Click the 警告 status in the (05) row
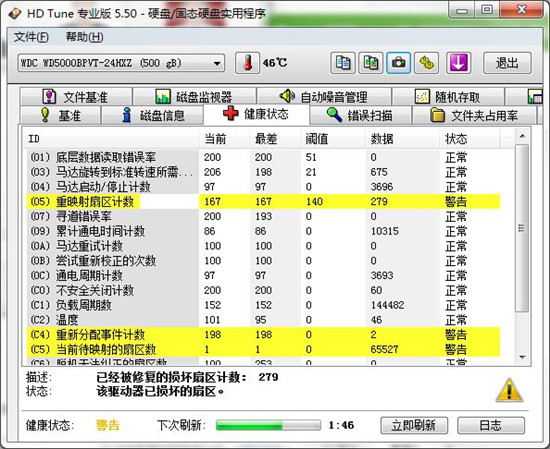Screen dimensions: 550x449 click(456, 201)
